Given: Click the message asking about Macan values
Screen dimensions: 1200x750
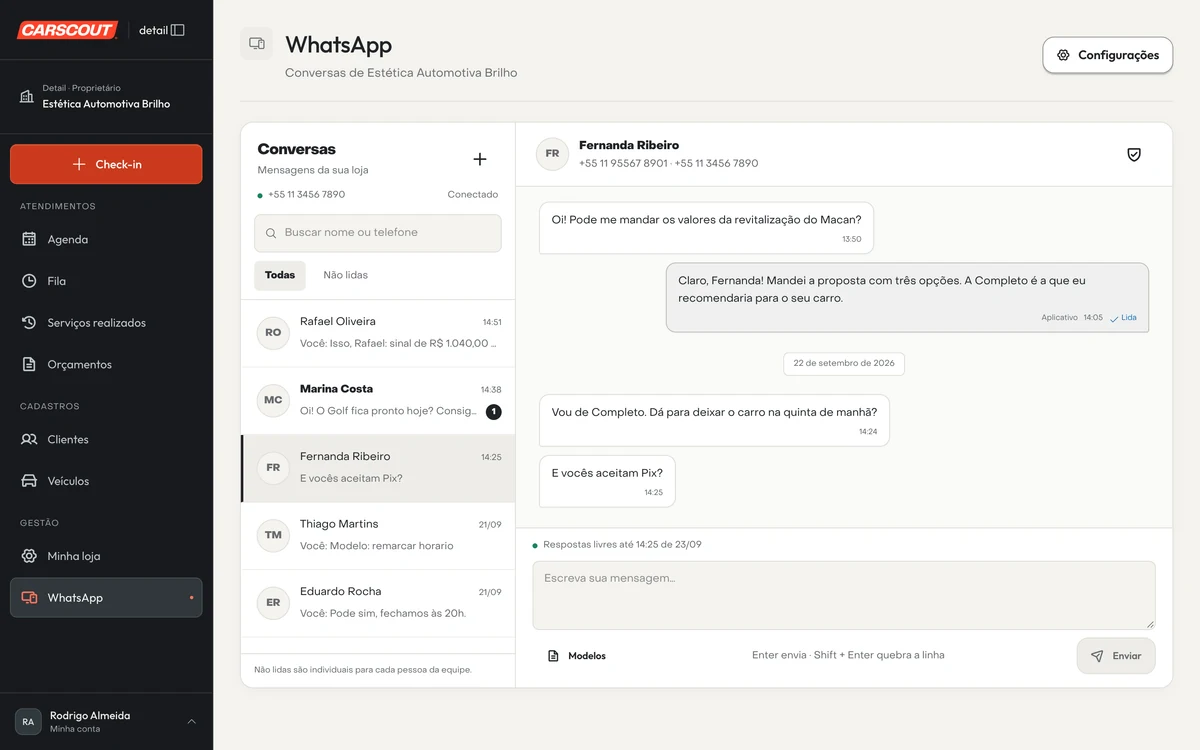Looking at the screenshot, I should click(706, 228).
